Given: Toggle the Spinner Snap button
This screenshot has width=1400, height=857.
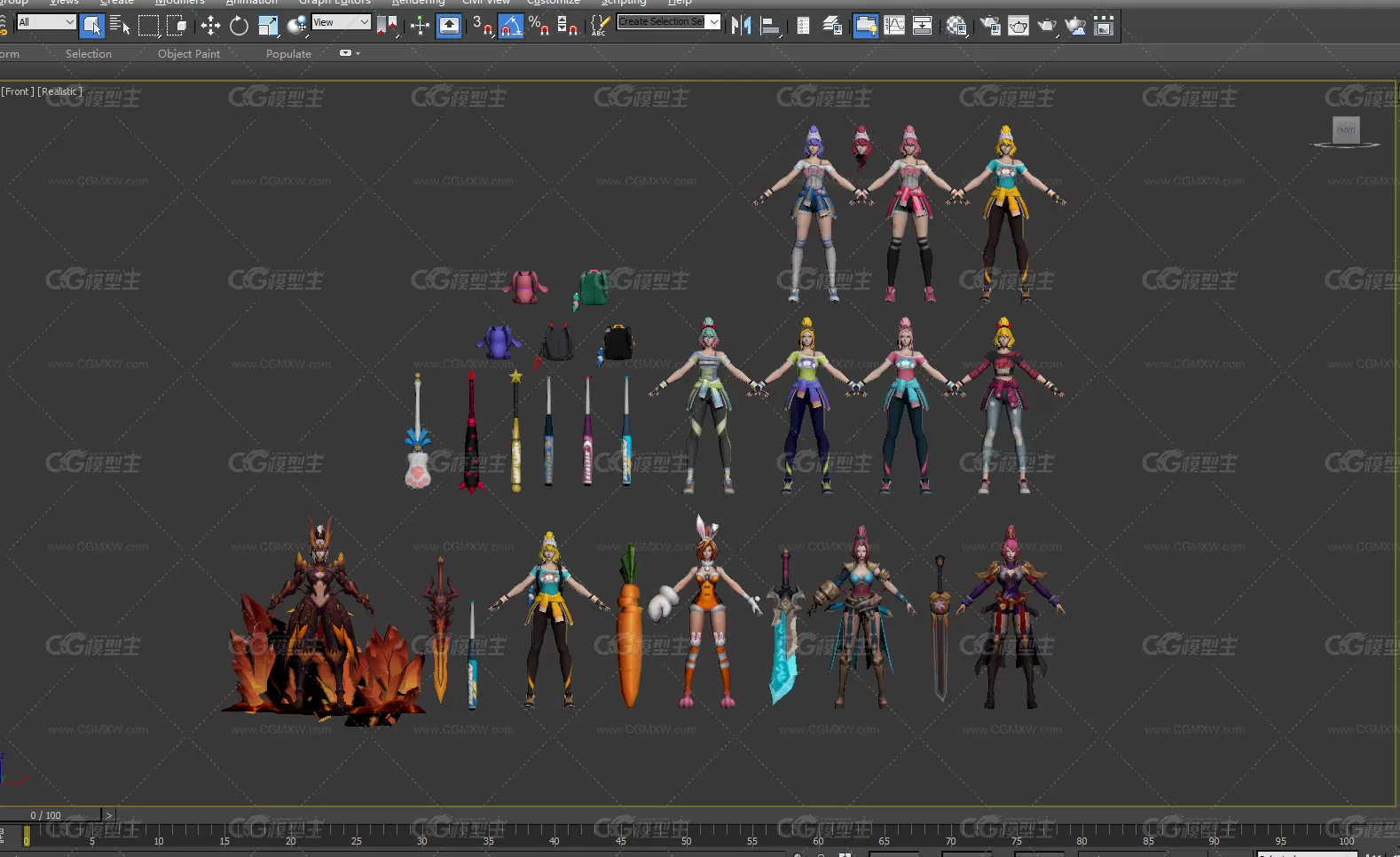Looking at the screenshot, I should [x=568, y=26].
